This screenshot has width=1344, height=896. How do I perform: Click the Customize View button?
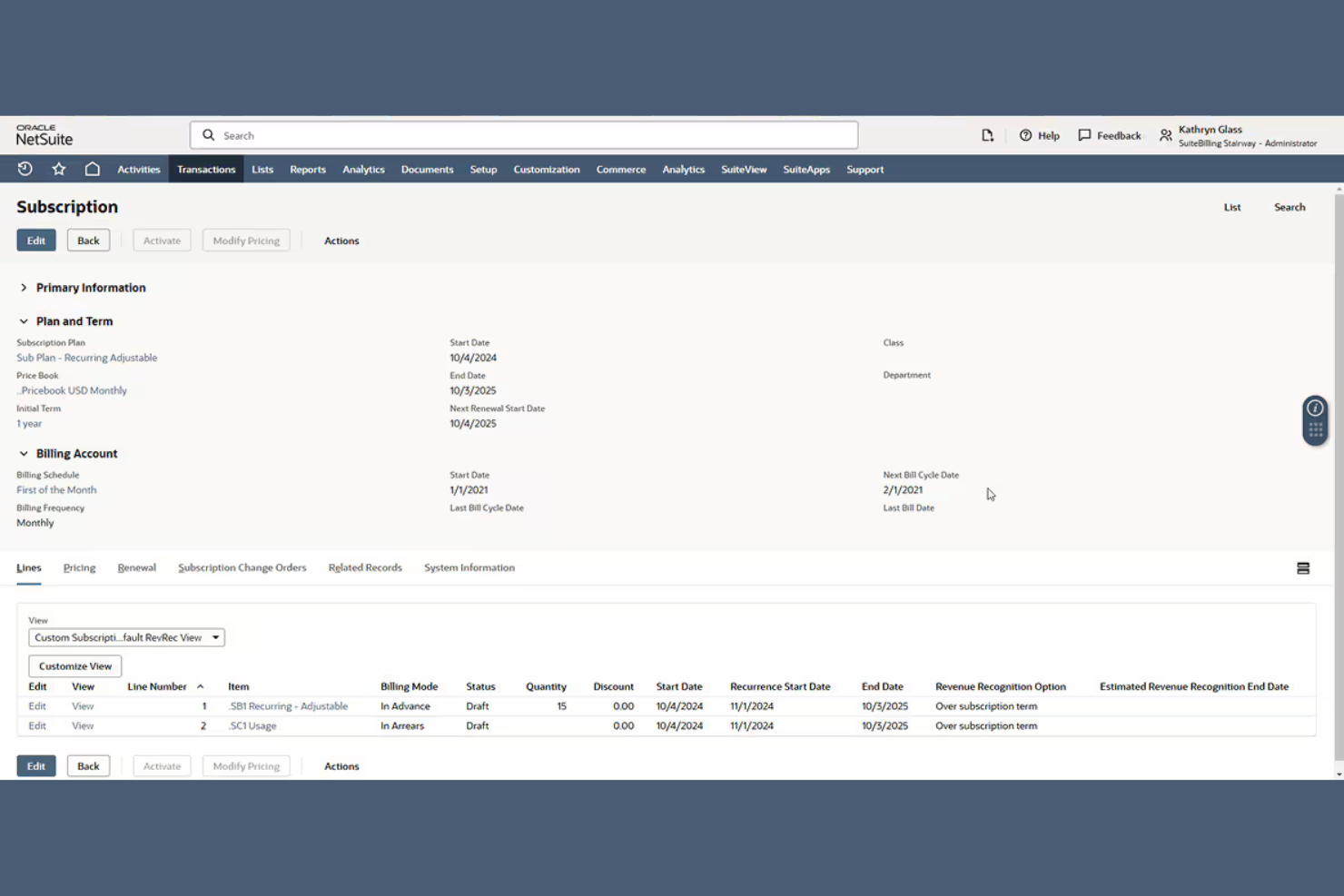(75, 666)
